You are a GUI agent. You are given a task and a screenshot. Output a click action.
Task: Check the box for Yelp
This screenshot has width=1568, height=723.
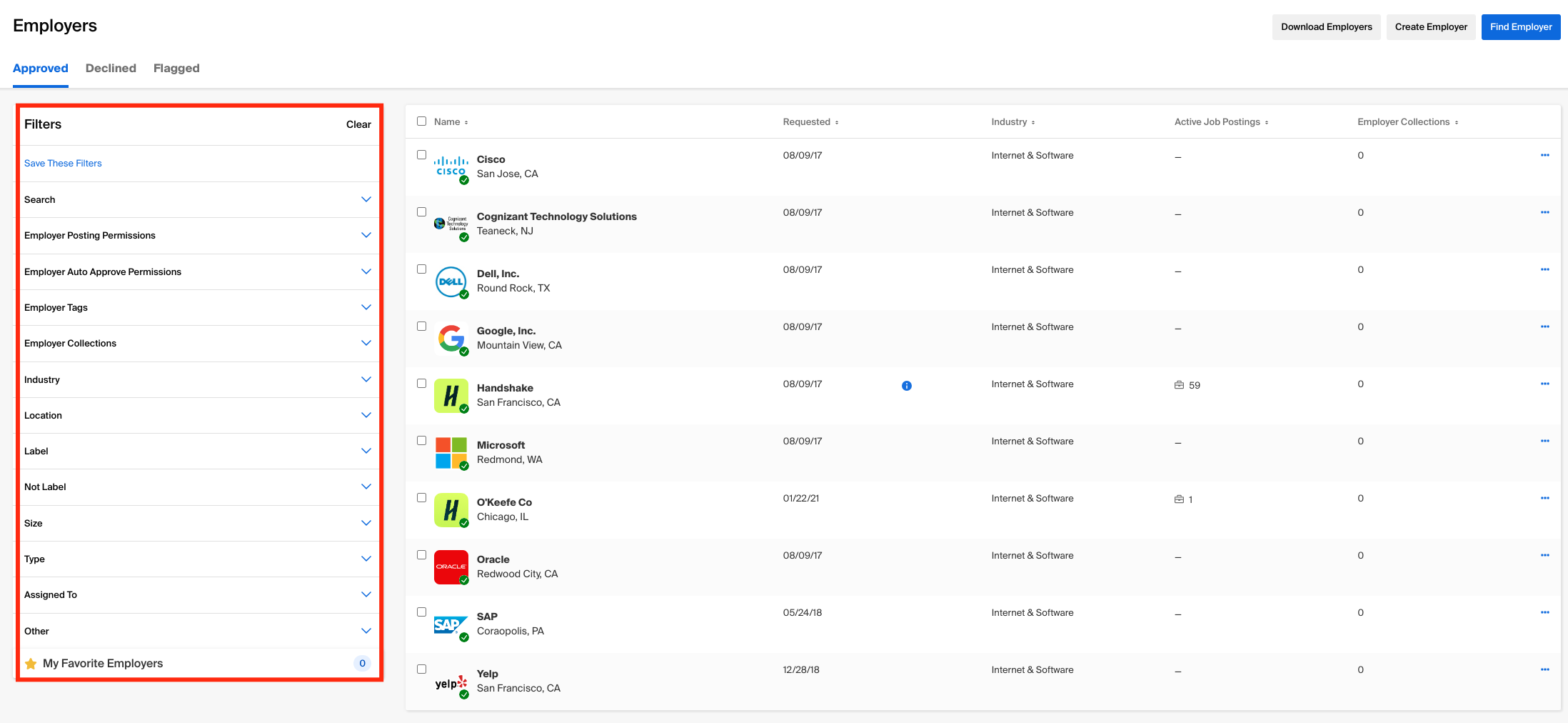click(421, 669)
